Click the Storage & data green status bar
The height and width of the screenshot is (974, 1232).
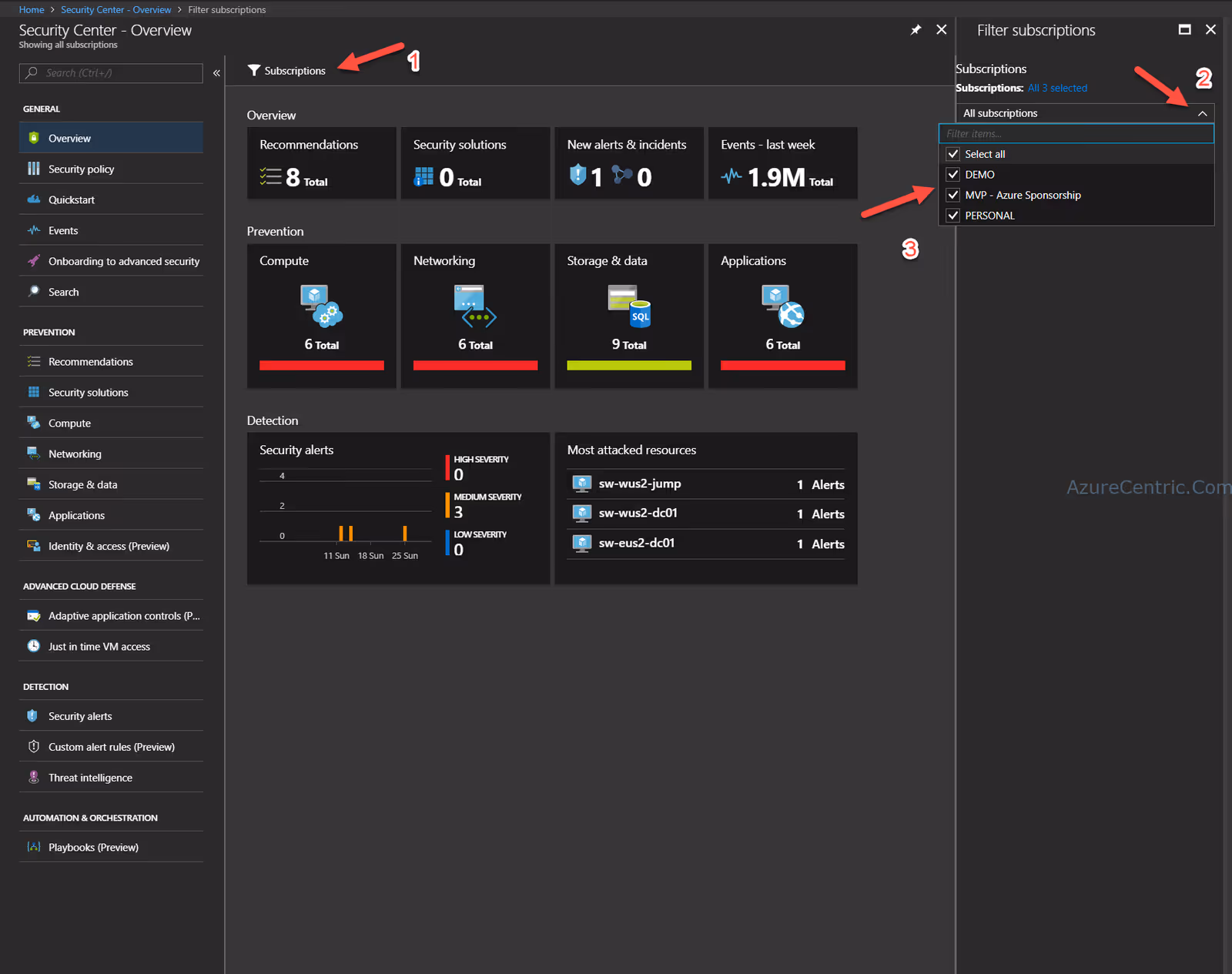point(629,366)
